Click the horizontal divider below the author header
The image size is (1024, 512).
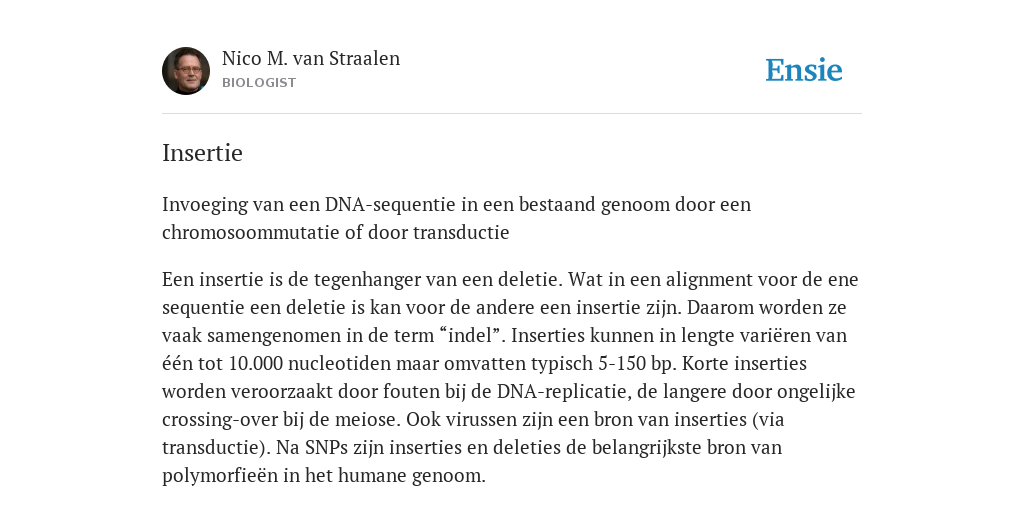[512, 114]
